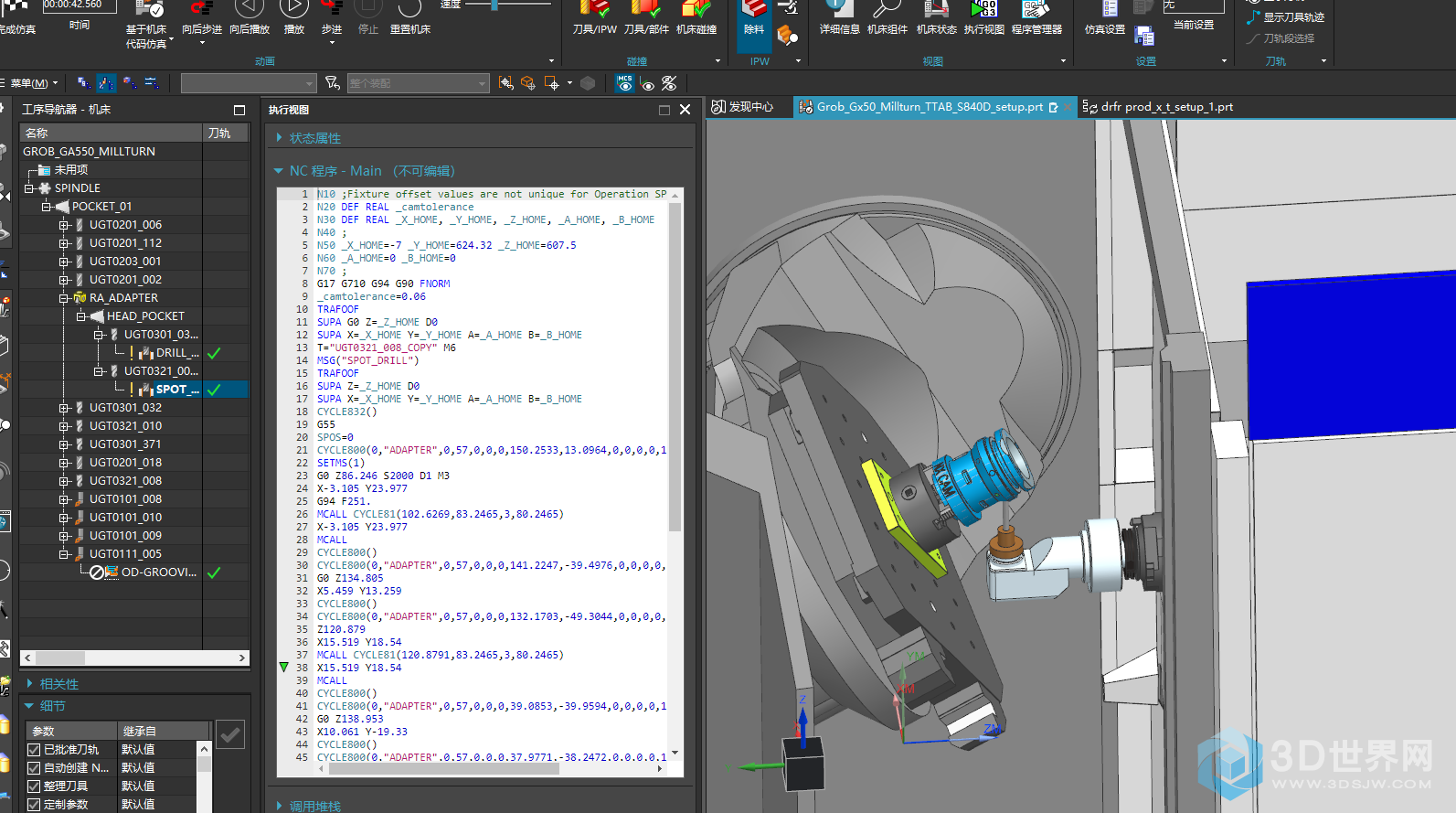Expand the 动画 ribbon group arrow
The image size is (1456, 813).
[x=551, y=61]
